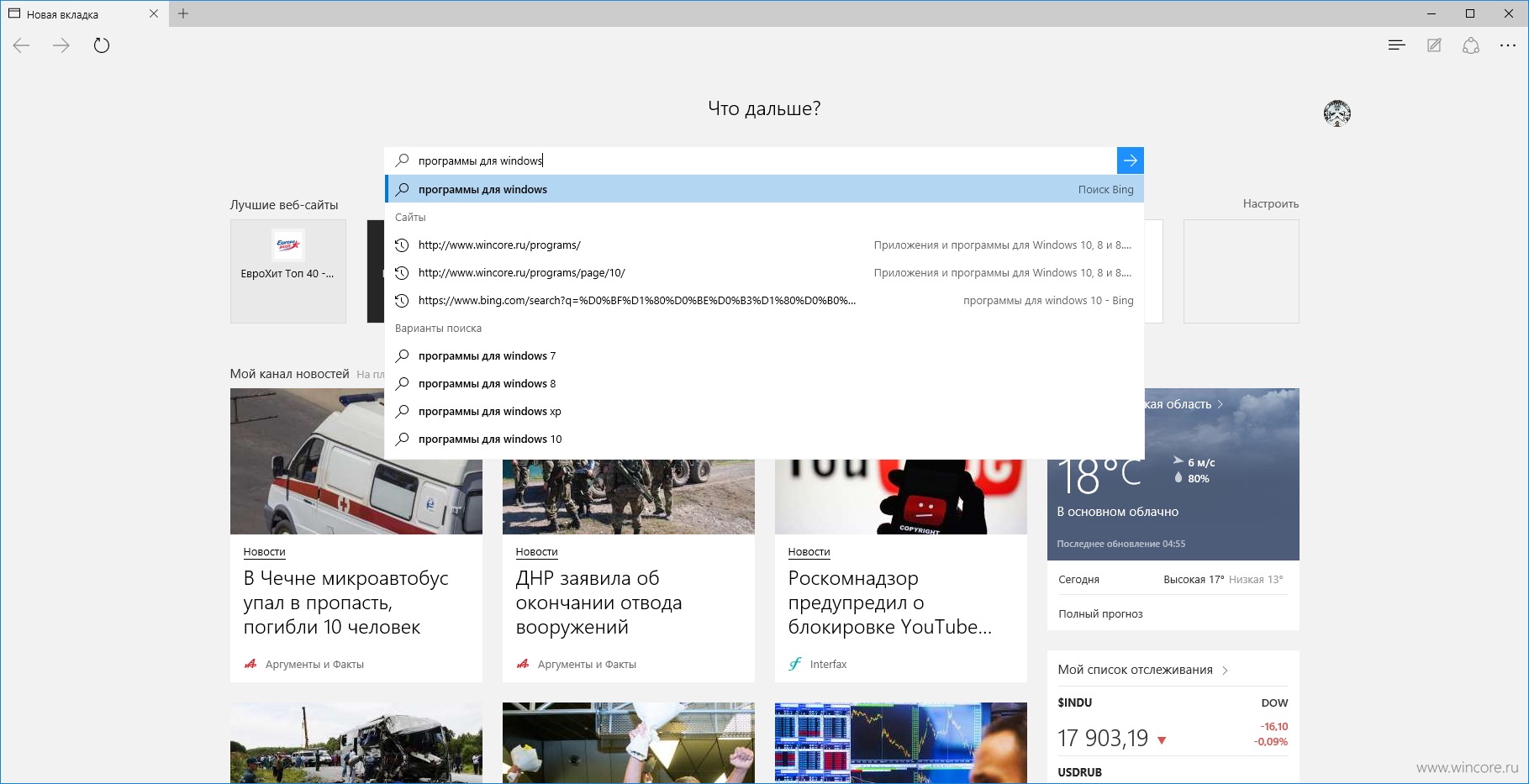Click the user profile avatar
Viewport: 1529px width, 784px height.
tap(1337, 113)
